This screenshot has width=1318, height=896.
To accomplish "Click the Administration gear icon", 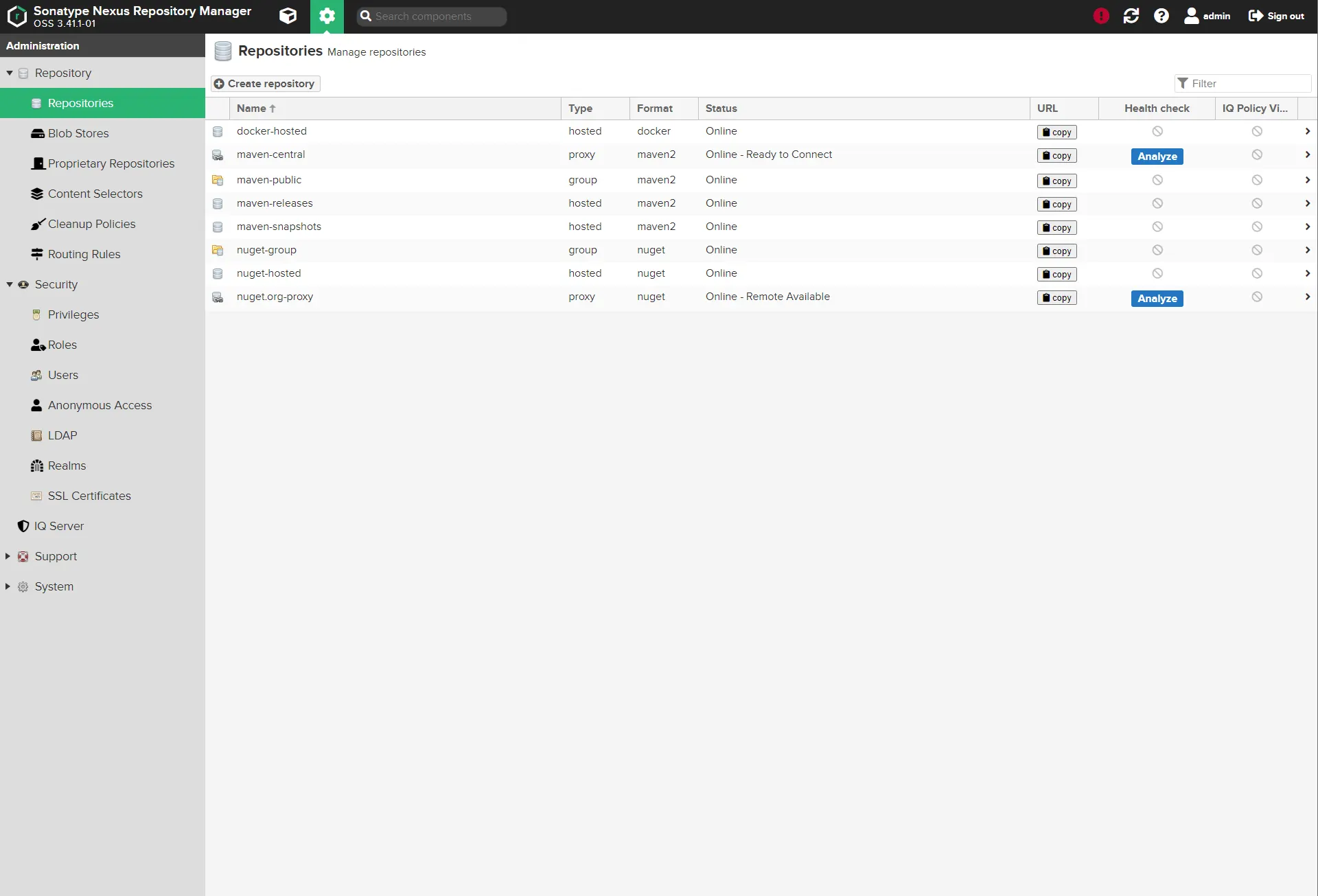I will [x=327, y=16].
